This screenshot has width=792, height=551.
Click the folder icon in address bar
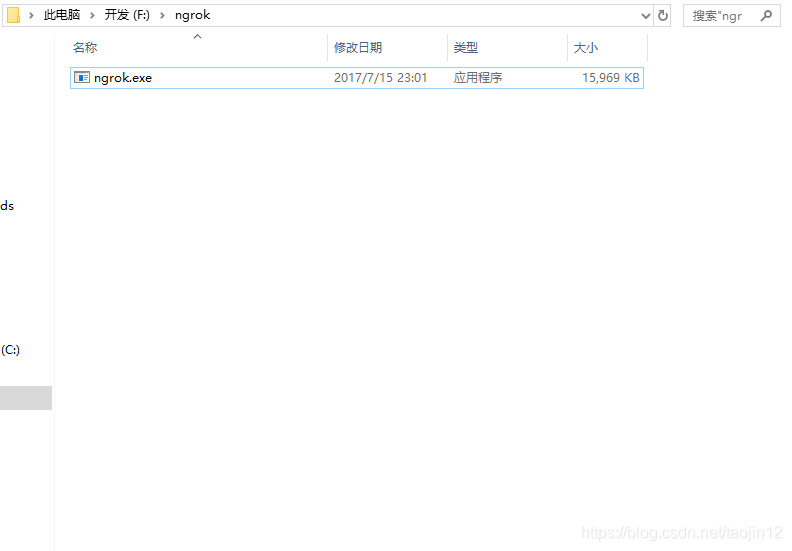[14, 15]
